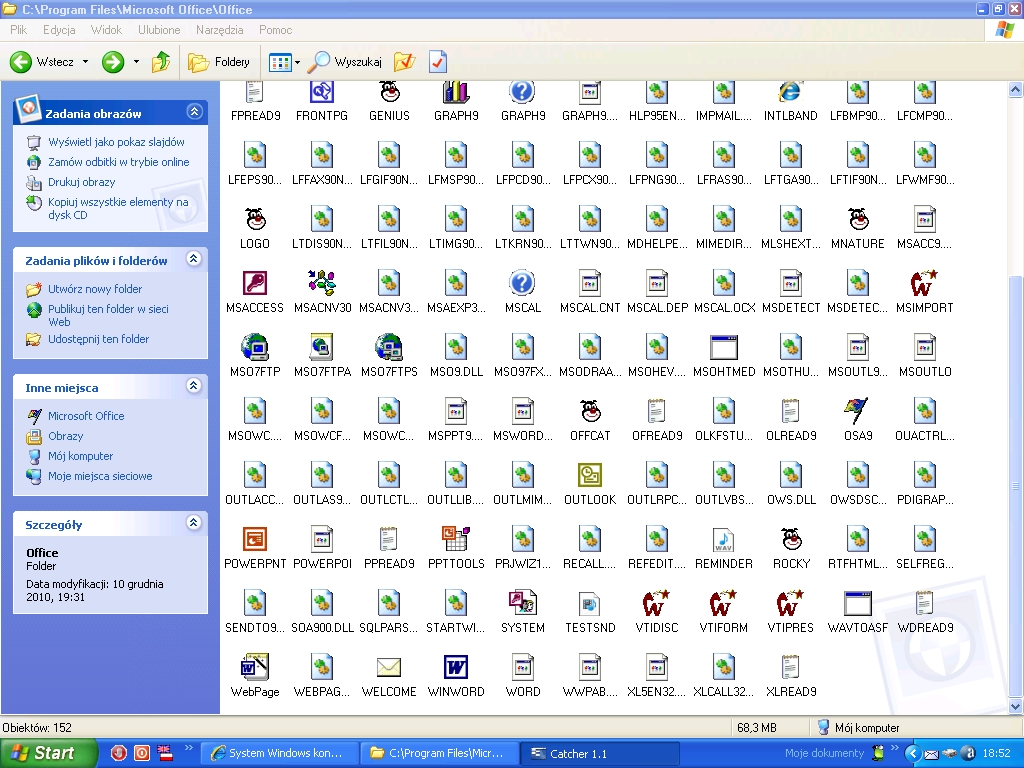This screenshot has height=768, width=1024.
Task: Collapse the Zadania obrazów panel
Action: tap(195, 112)
